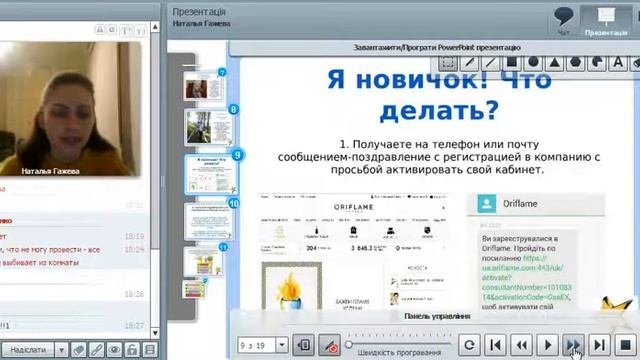Jump to the last slide

tap(600, 345)
